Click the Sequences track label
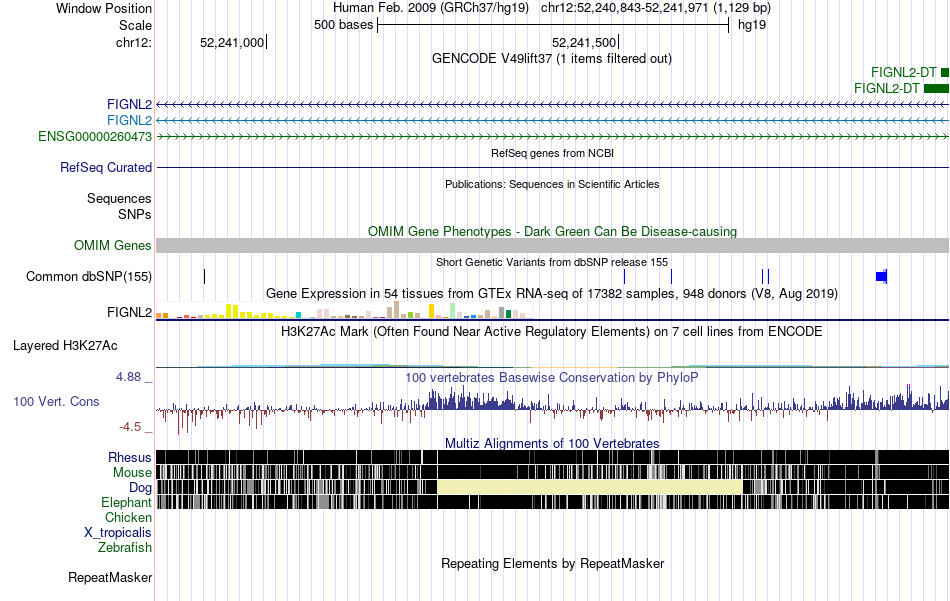This screenshot has height=601, width=950. tap(119, 198)
